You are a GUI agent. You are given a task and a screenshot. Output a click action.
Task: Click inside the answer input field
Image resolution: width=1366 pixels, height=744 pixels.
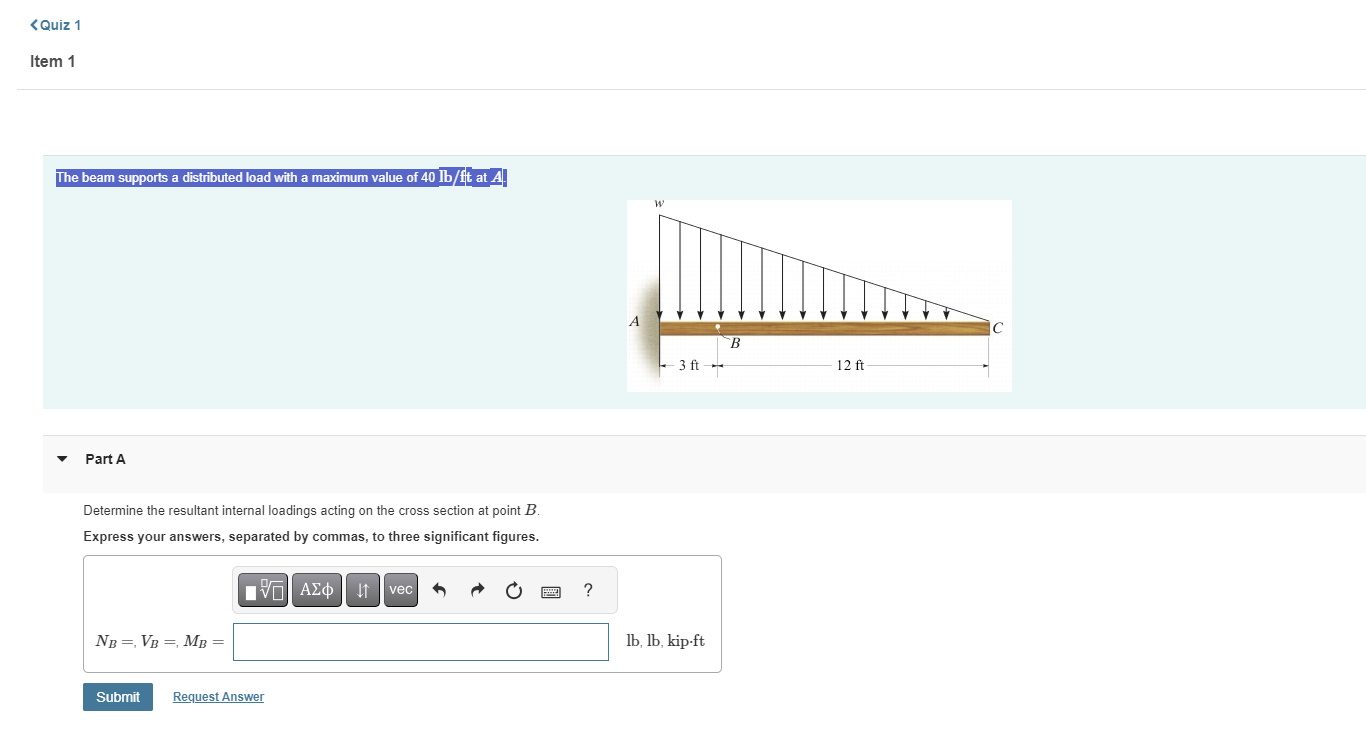pos(420,641)
